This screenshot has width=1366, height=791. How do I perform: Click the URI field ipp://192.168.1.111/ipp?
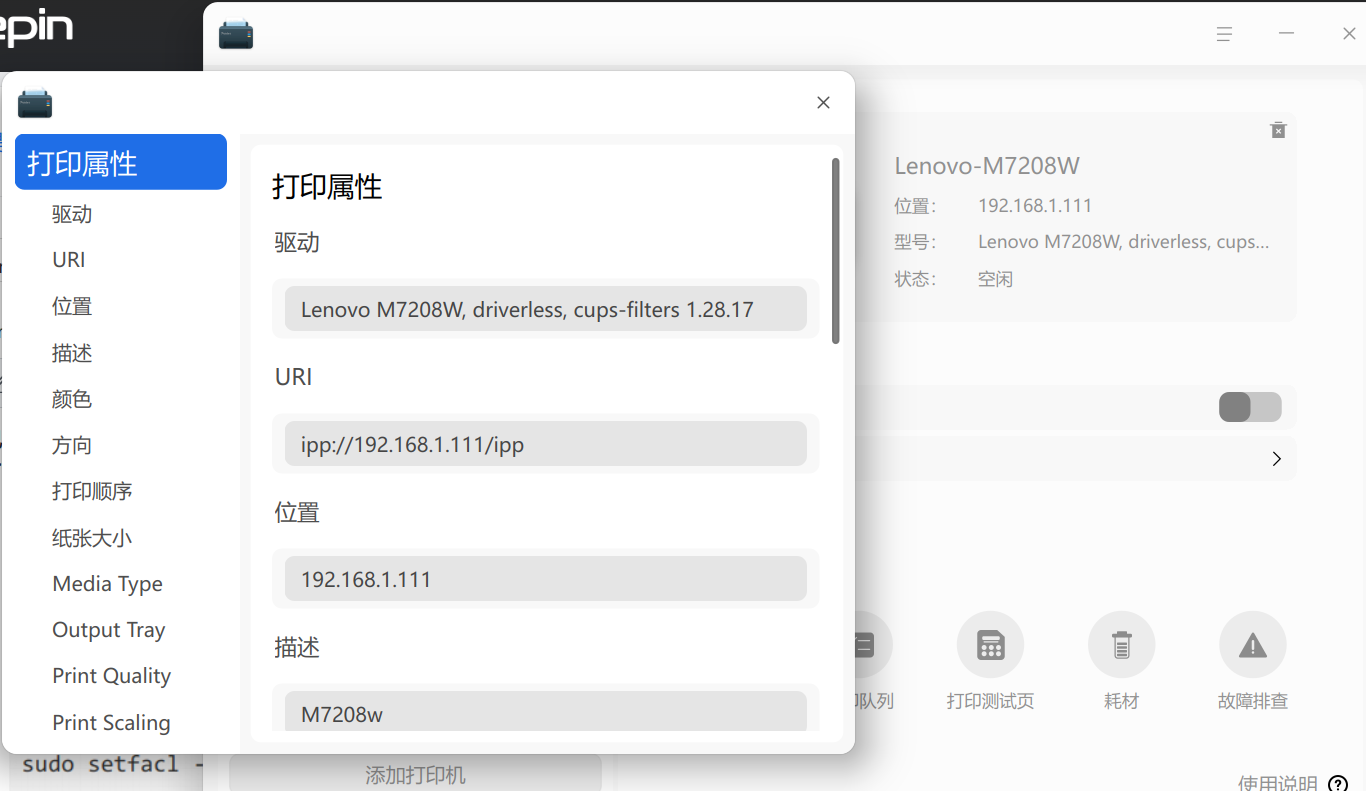point(546,444)
